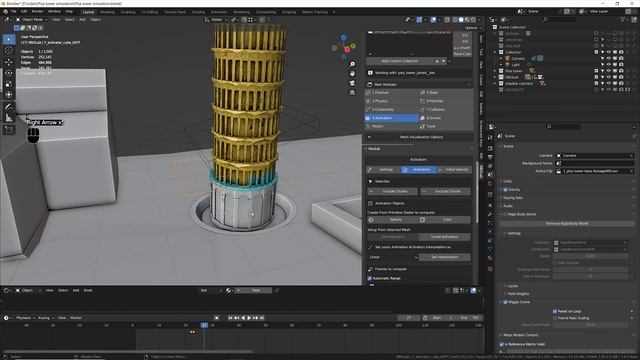Click Add Custom Collection button
This screenshot has height=360, width=640.
tap(400, 61)
